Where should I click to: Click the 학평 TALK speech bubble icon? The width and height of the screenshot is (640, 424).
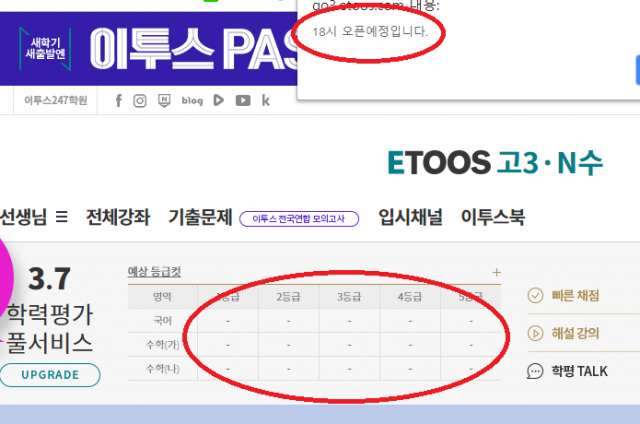pos(535,371)
